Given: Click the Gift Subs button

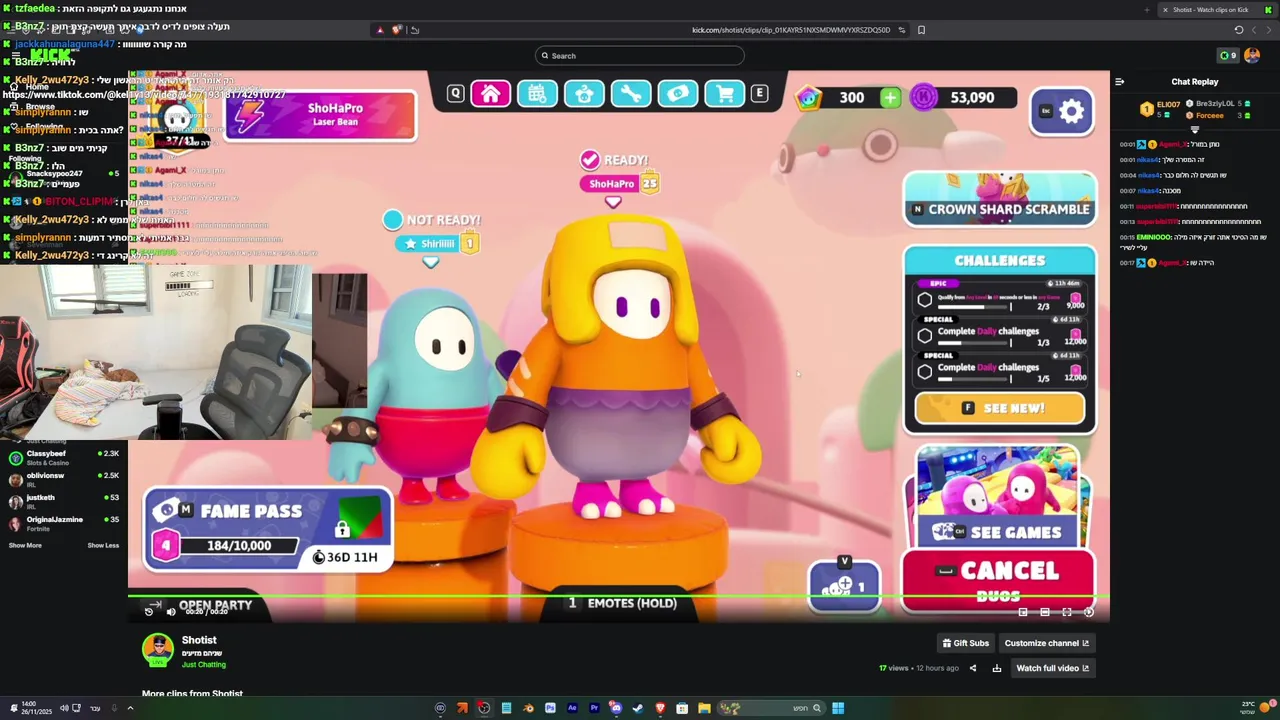Looking at the screenshot, I should (x=966, y=643).
